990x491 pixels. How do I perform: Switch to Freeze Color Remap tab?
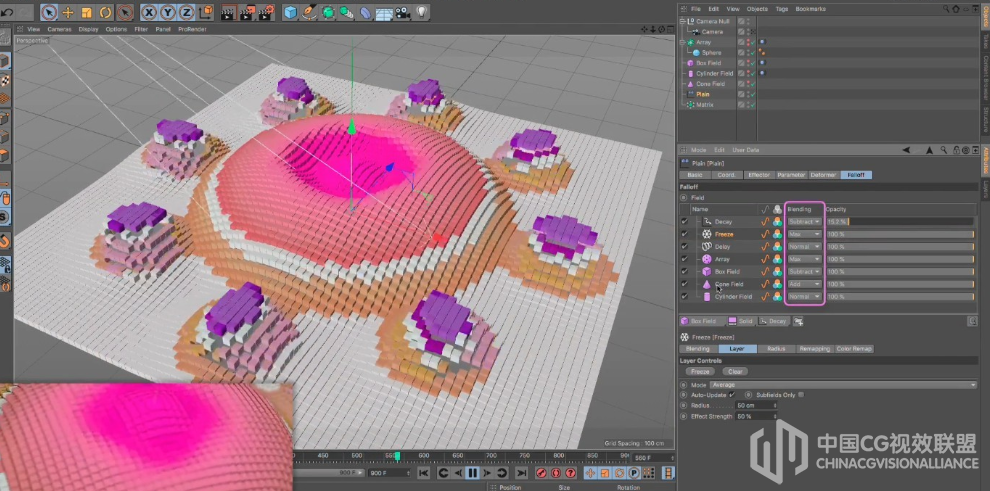[x=854, y=349]
